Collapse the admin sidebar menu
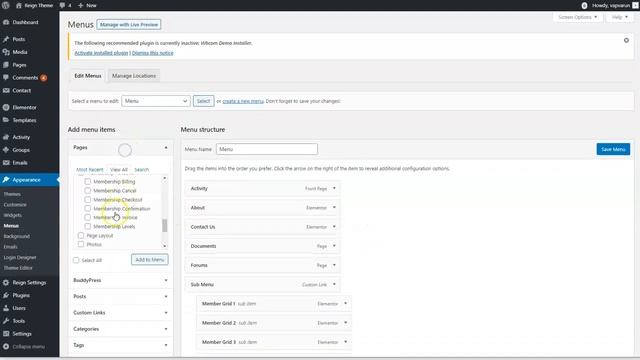The width and height of the screenshot is (640, 360). (x=29, y=347)
